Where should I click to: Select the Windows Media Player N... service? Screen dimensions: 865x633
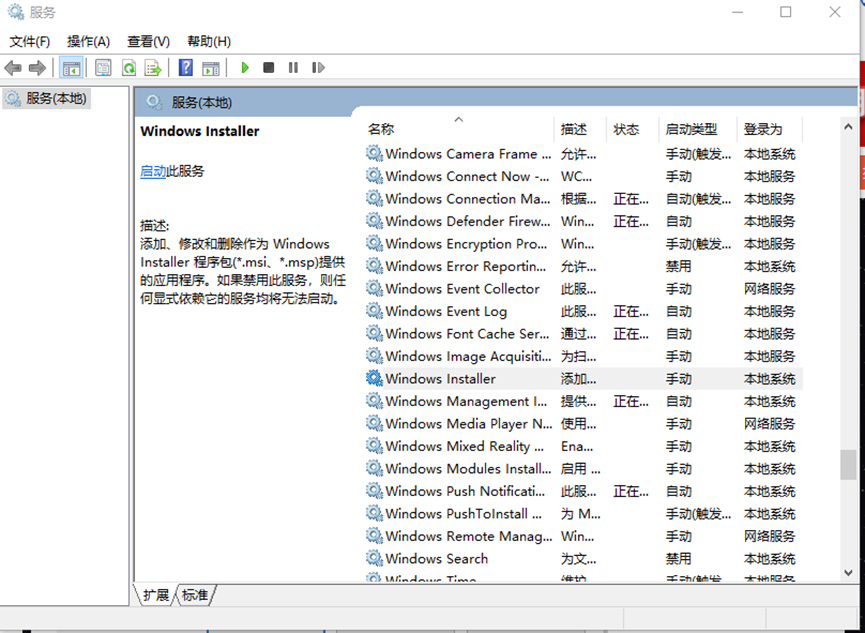[584, 423]
